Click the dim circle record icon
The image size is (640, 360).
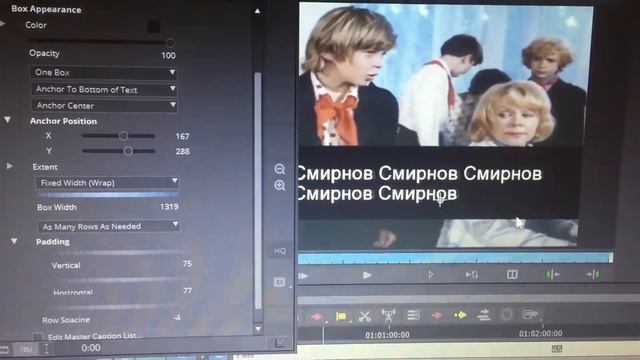(x=507, y=314)
